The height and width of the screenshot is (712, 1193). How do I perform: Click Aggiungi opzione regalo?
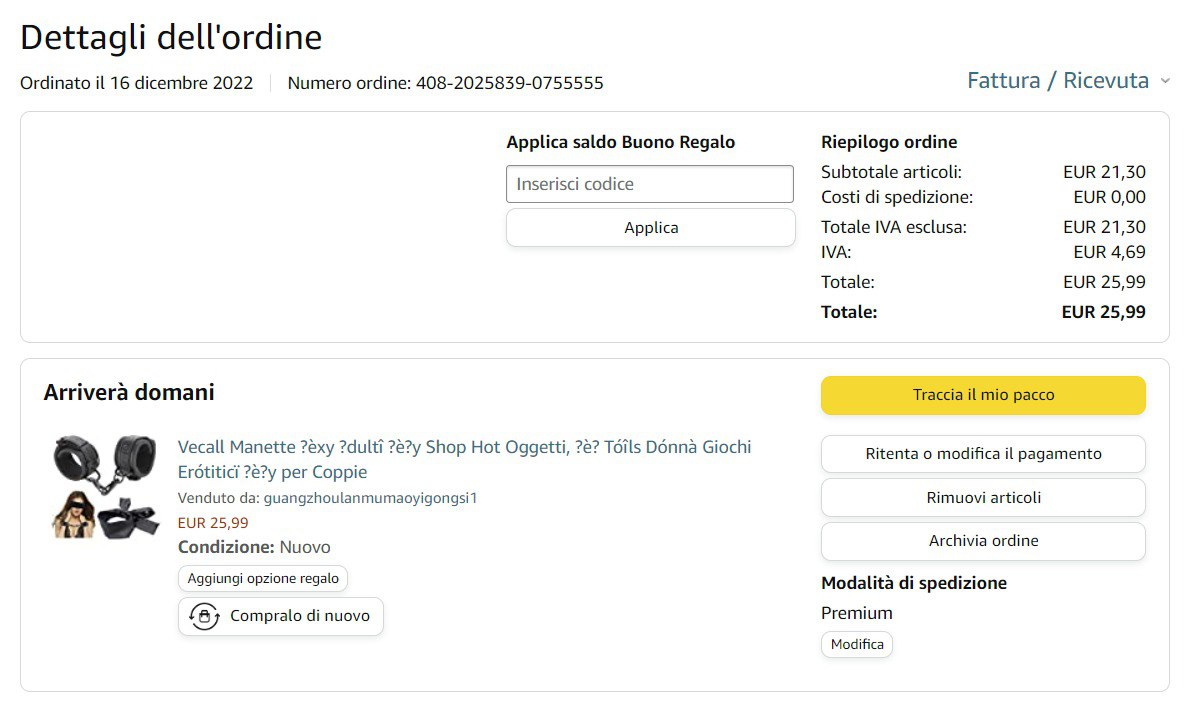coord(263,578)
